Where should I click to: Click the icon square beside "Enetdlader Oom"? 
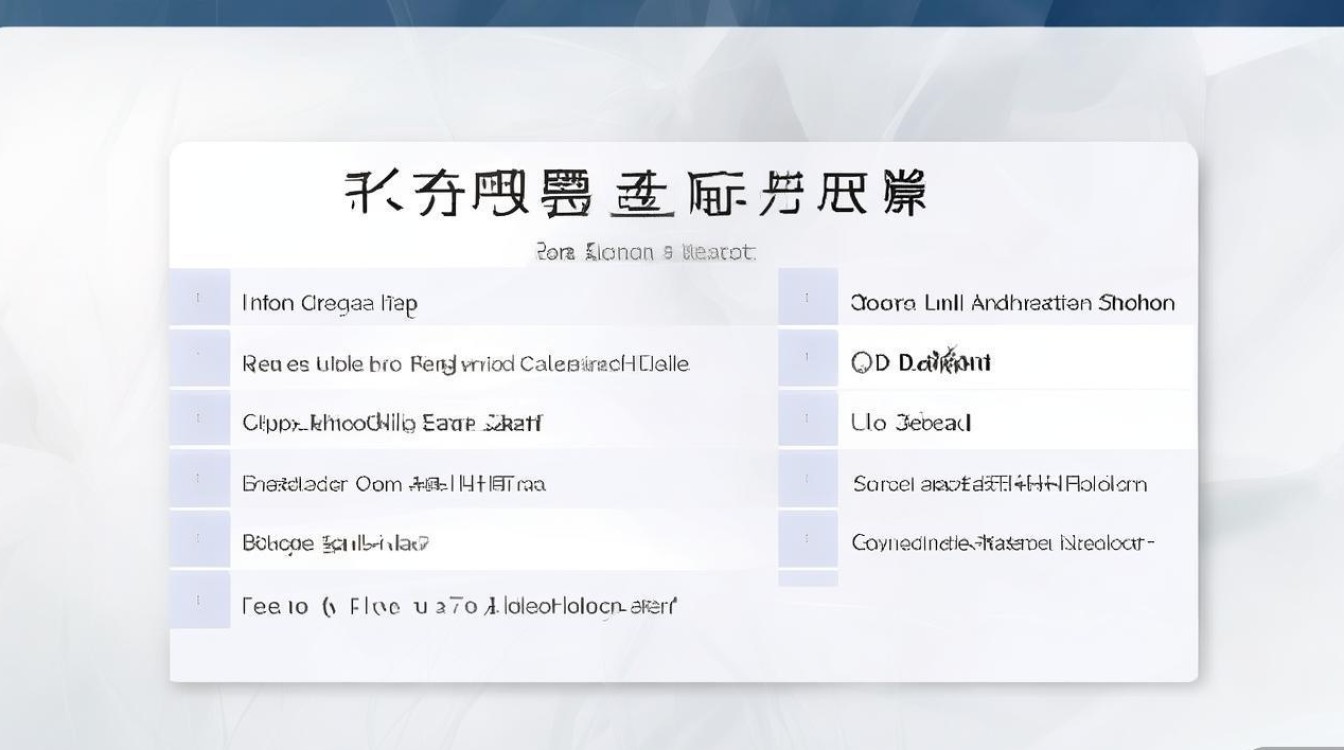pyautogui.click(x=199, y=479)
